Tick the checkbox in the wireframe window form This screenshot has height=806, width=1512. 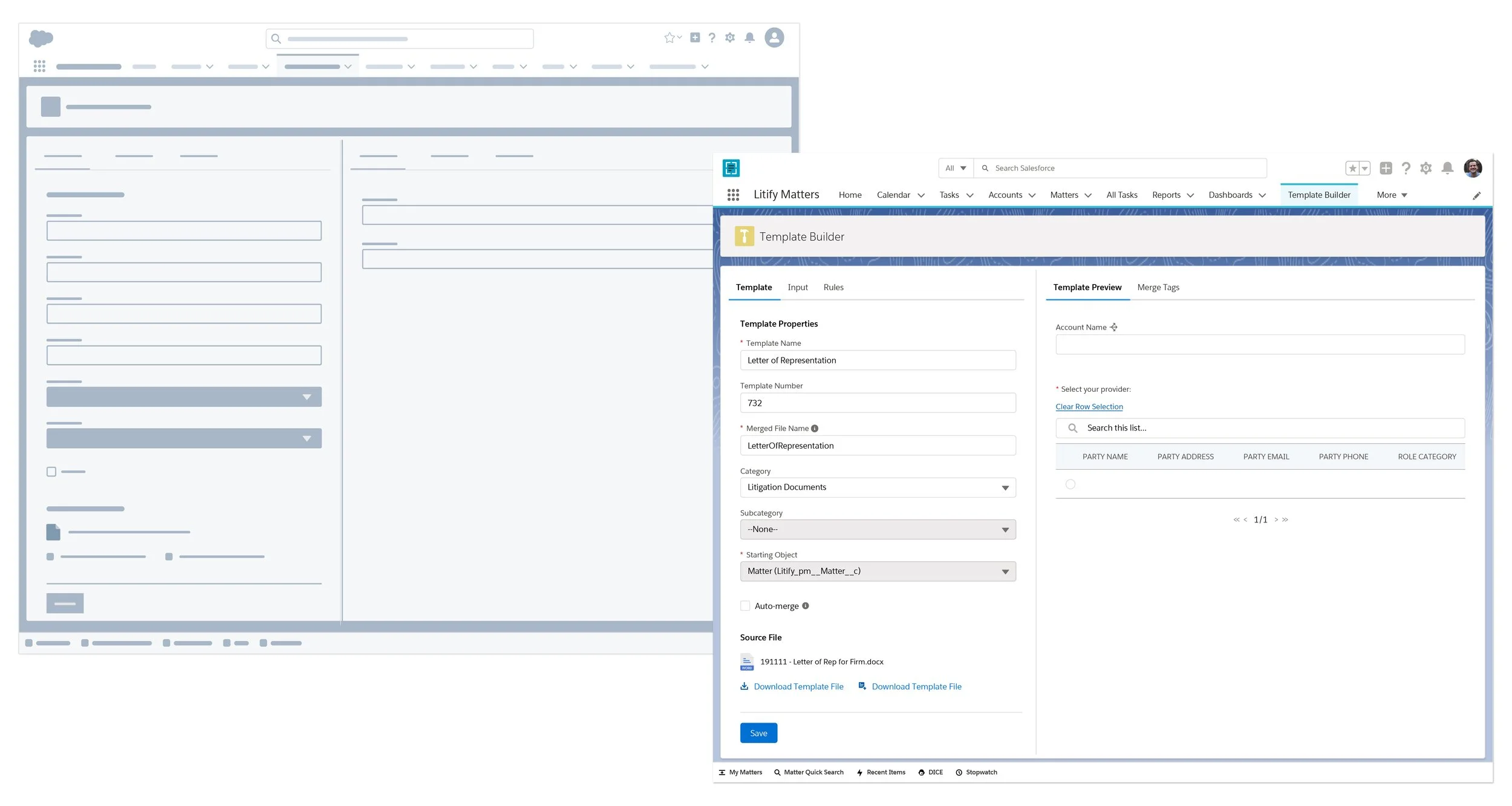tap(51, 472)
